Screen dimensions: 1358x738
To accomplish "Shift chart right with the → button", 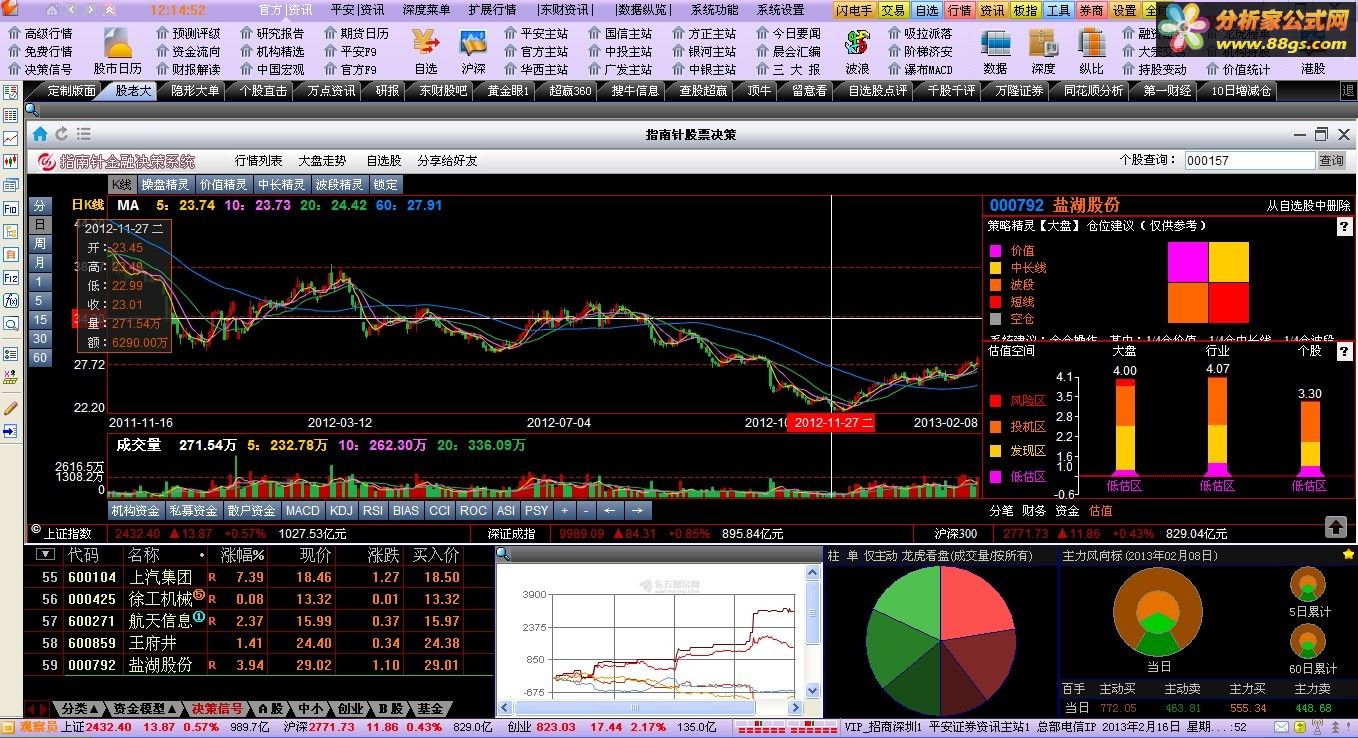I will (x=636, y=510).
